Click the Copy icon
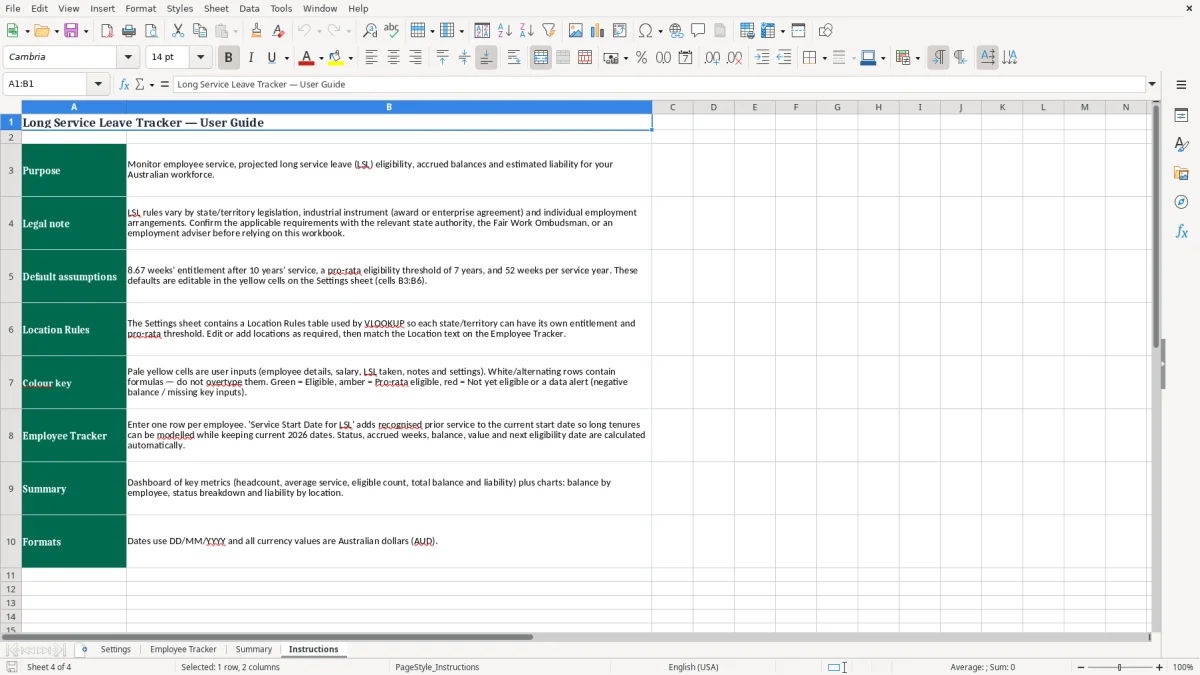Image resolution: width=1200 pixels, height=675 pixels. click(x=200, y=31)
